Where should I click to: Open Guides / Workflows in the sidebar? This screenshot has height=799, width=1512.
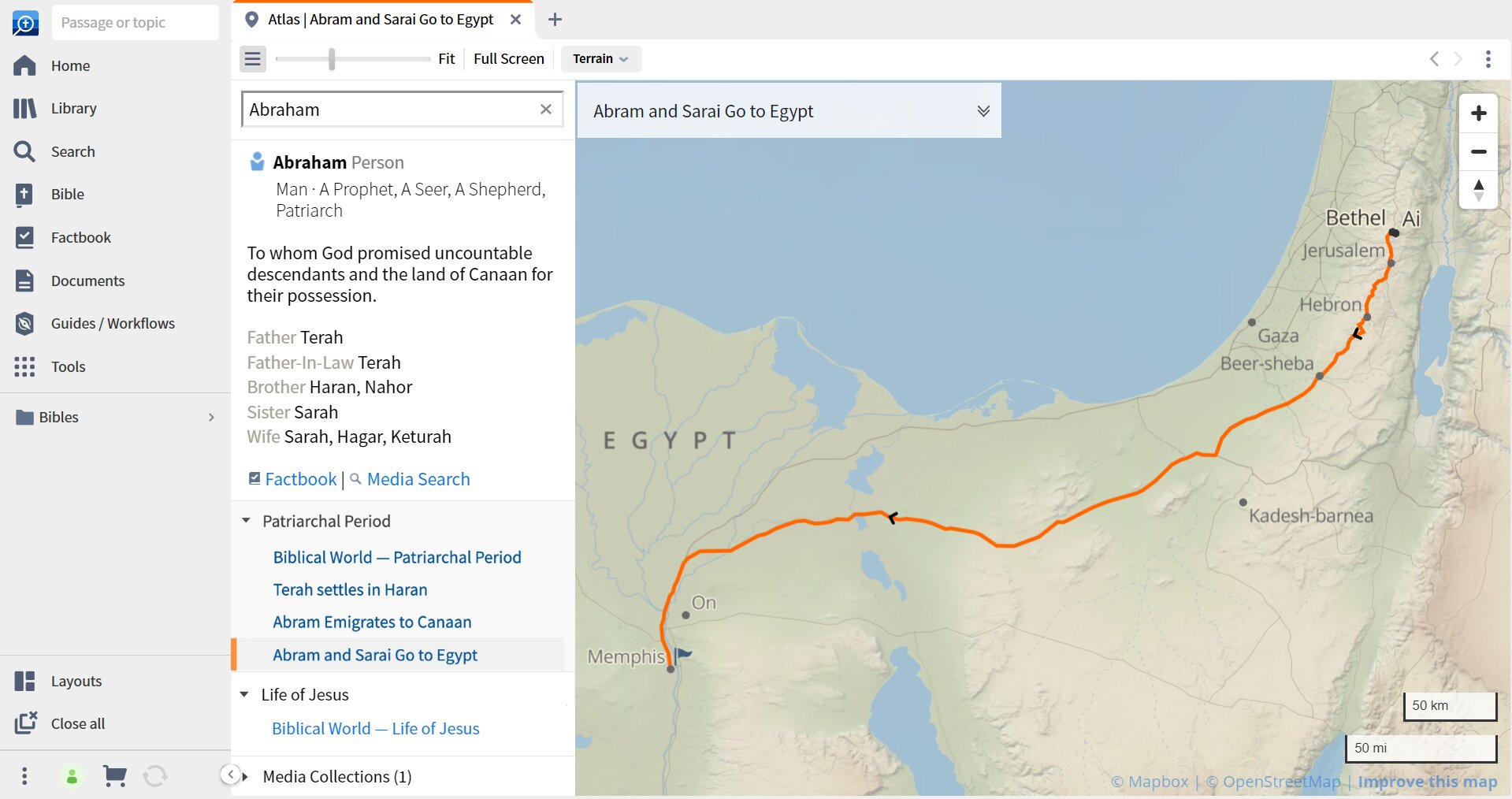point(113,323)
